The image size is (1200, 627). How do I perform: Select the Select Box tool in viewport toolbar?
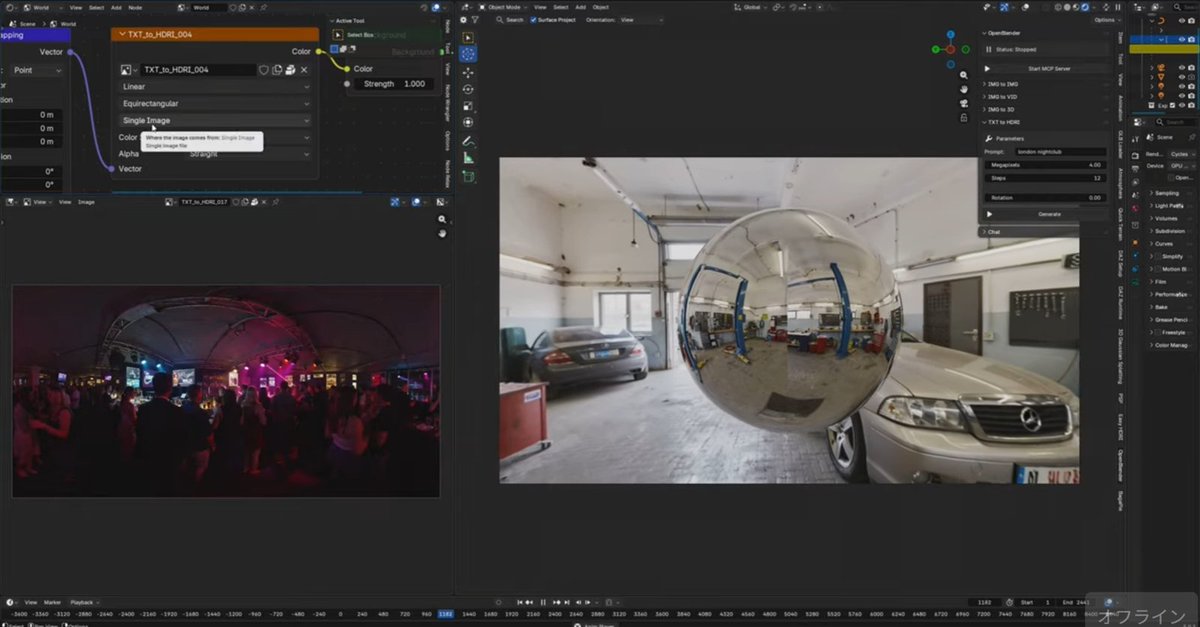[468, 38]
